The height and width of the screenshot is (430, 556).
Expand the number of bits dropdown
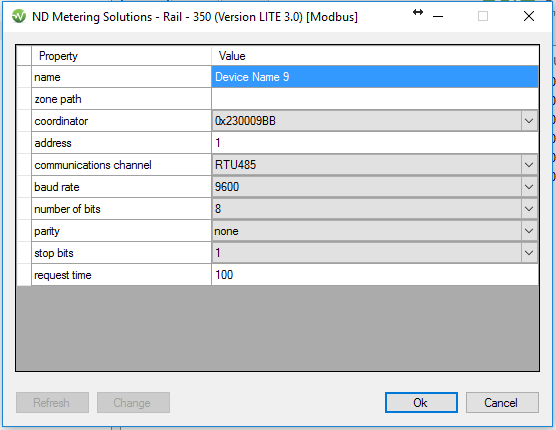coord(529,209)
